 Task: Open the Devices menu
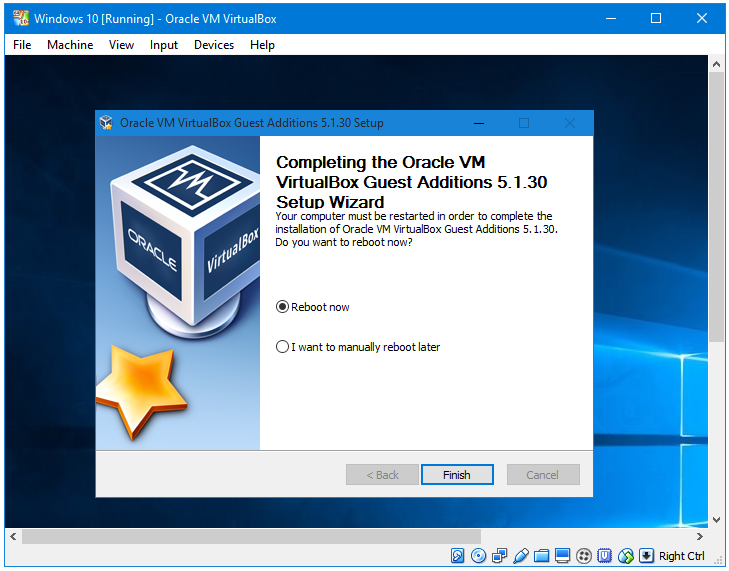(214, 45)
